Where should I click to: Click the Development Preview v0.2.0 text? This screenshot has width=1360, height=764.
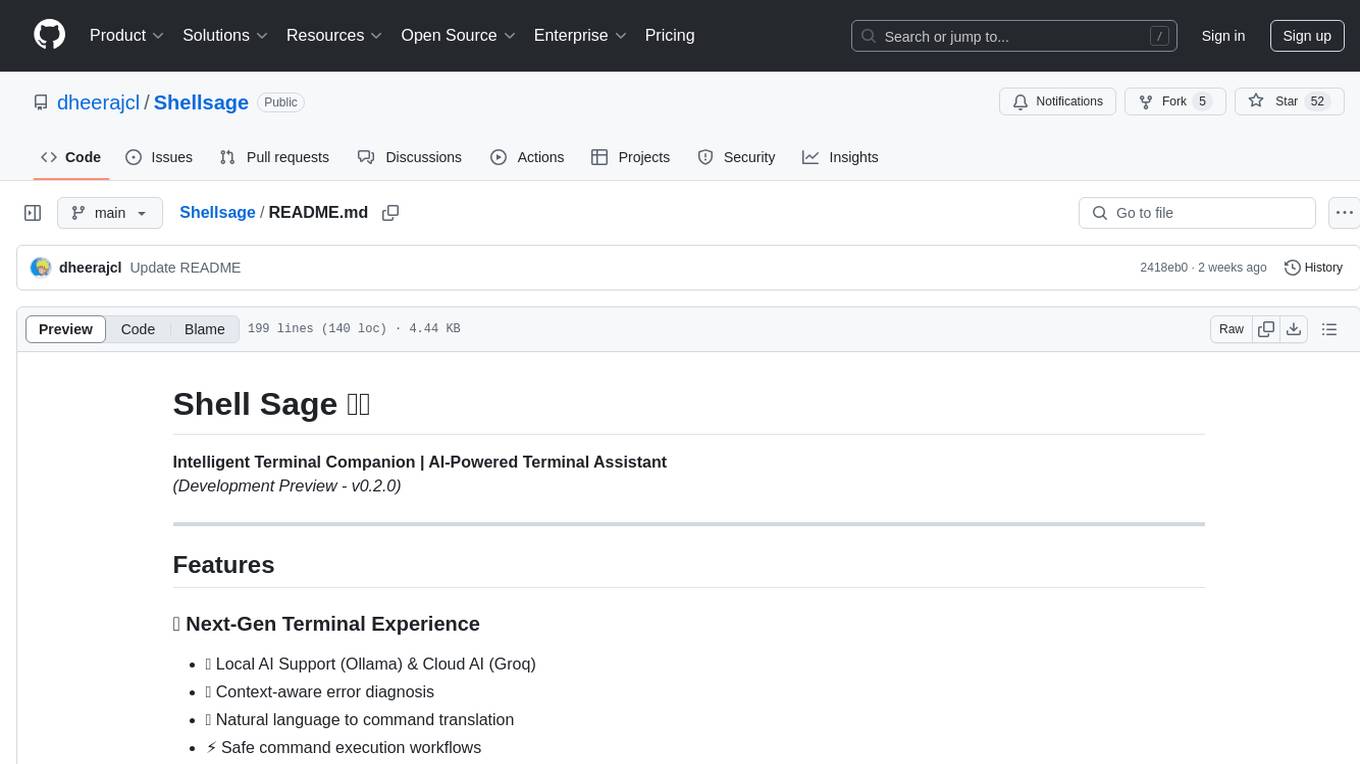coord(287,486)
